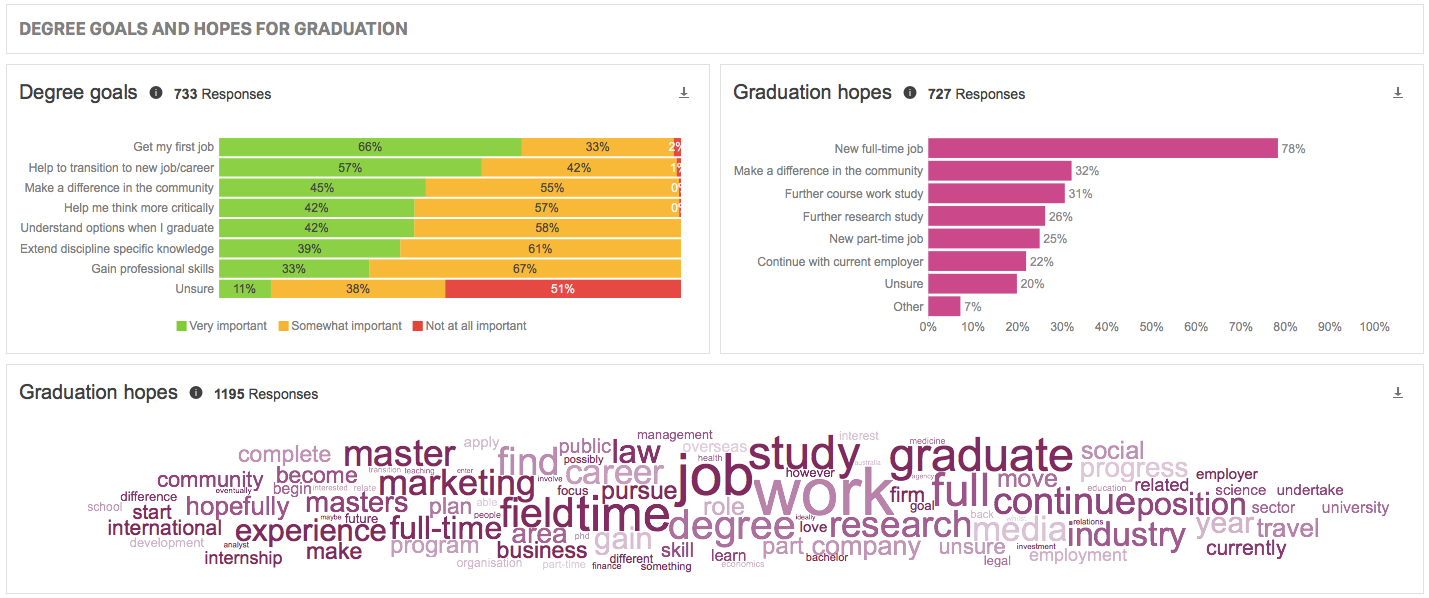Open info icon beside Degree goals title
Viewport: 1429px width, 598px height.
pos(156,93)
